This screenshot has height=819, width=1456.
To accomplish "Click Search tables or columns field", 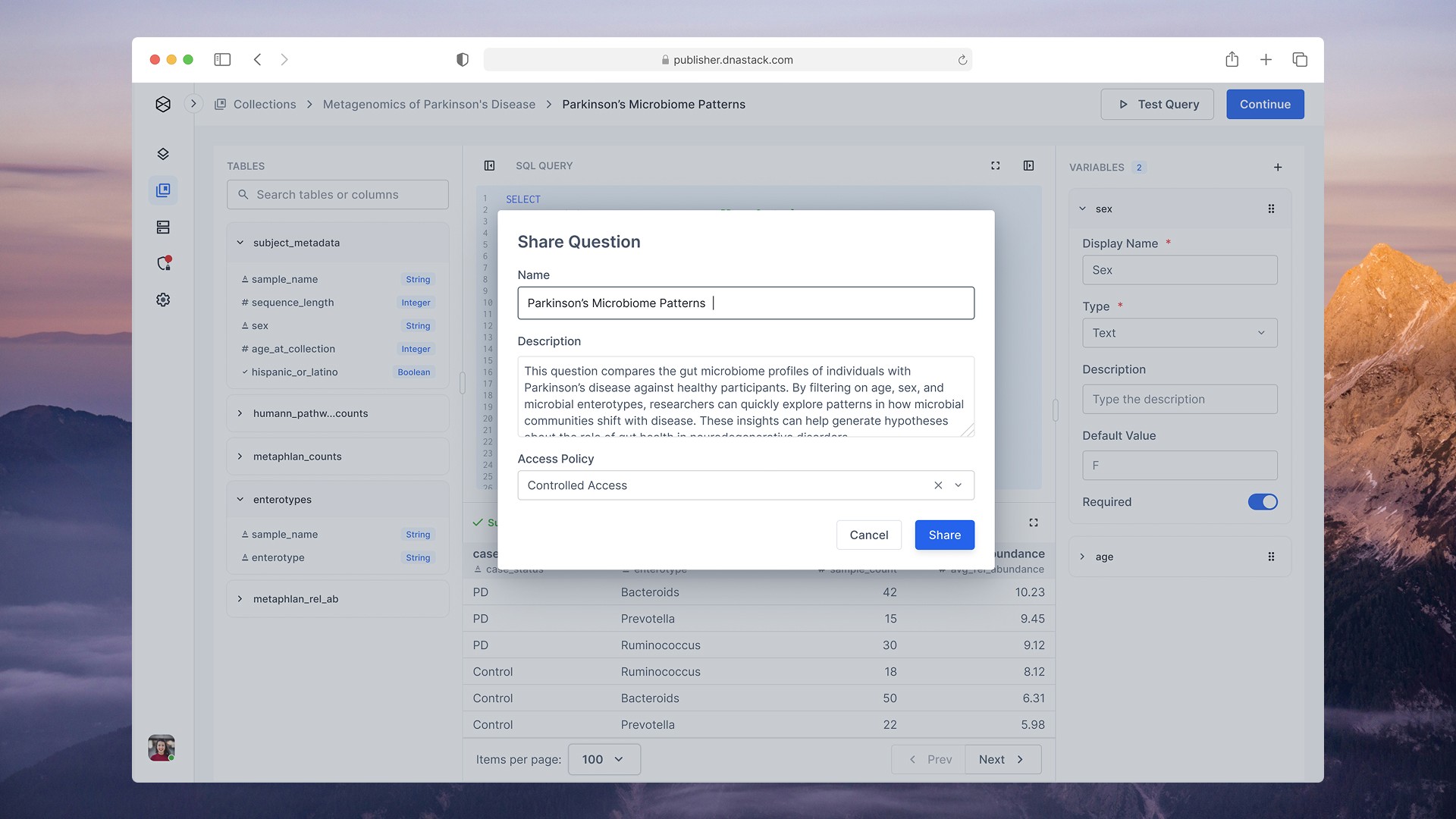I will click(x=337, y=195).
